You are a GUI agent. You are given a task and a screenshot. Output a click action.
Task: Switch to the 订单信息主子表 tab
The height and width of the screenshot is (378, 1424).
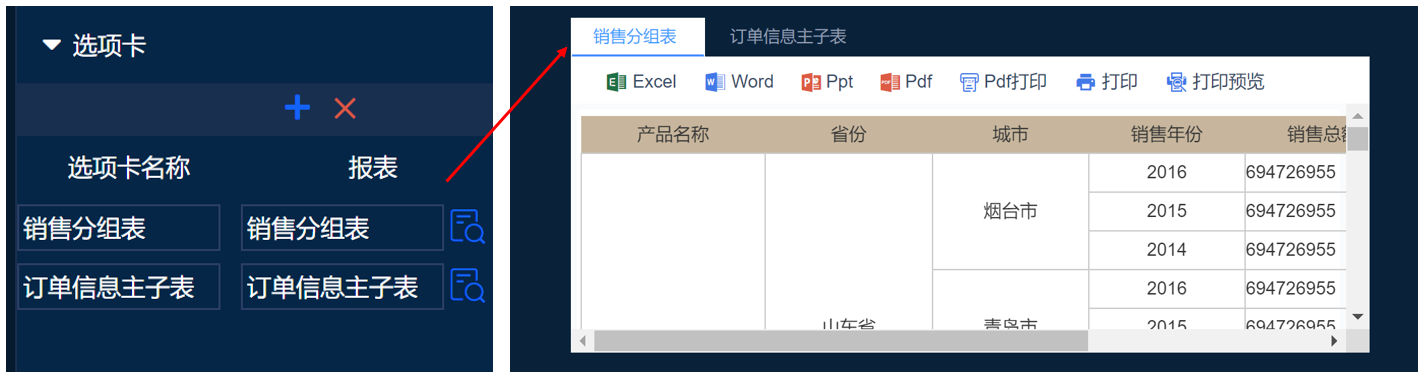click(x=788, y=37)
